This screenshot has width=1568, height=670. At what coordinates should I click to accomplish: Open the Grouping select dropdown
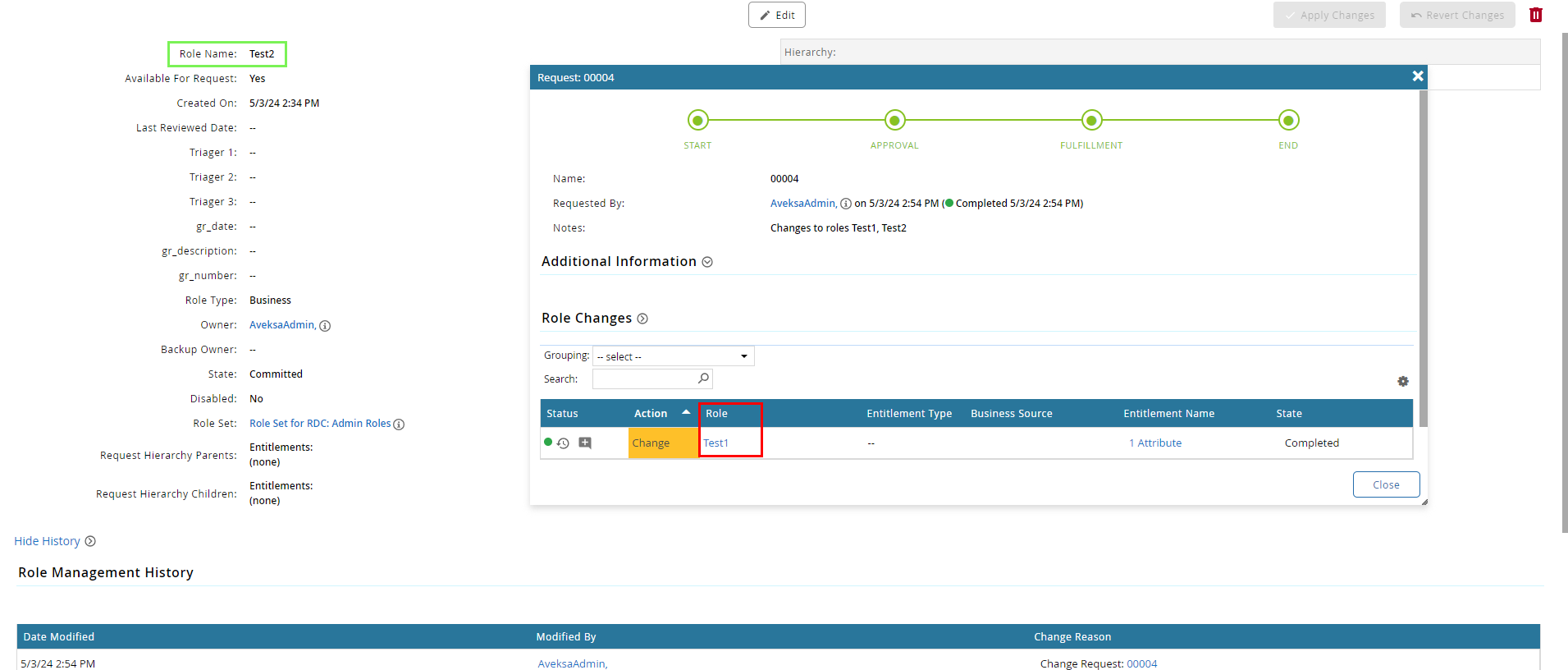click(x=673, y=356)
